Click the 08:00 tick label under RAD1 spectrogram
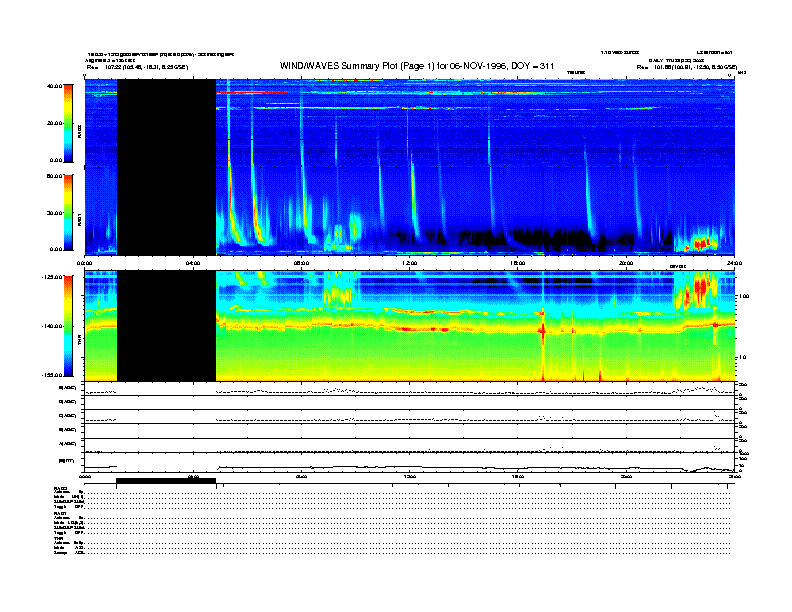Screen dimensions: 792x612 [301, 263]
